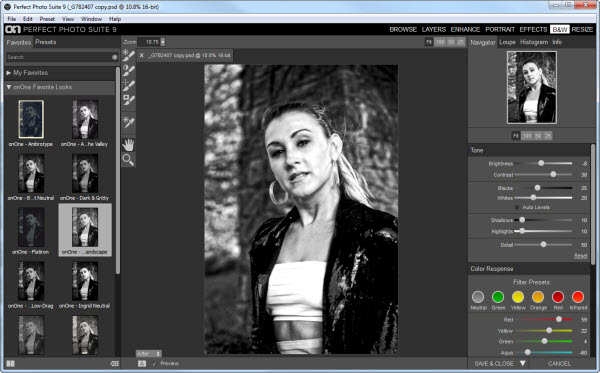Select the square target brush tool icon
Viewport: 600px width, 373px height.
coord(129,99)
